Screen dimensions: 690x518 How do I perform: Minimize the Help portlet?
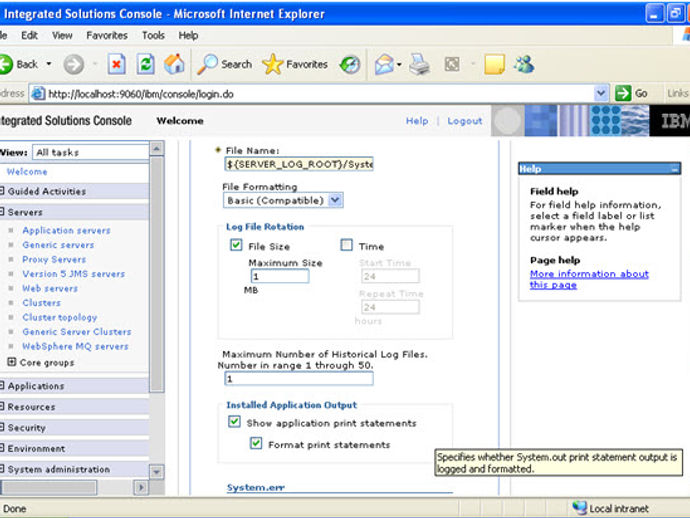675,169
